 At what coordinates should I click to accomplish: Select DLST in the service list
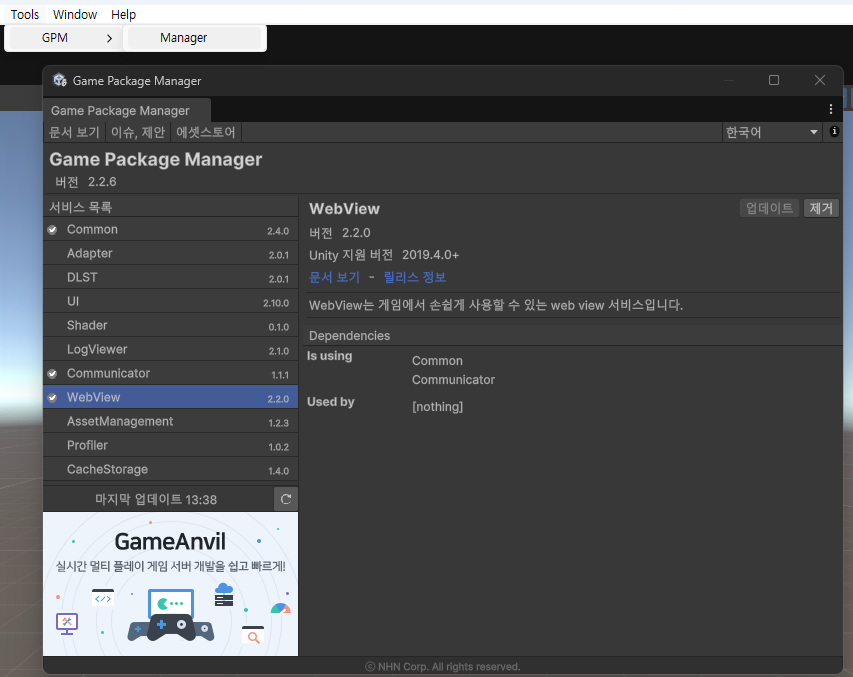coord(170,278)
